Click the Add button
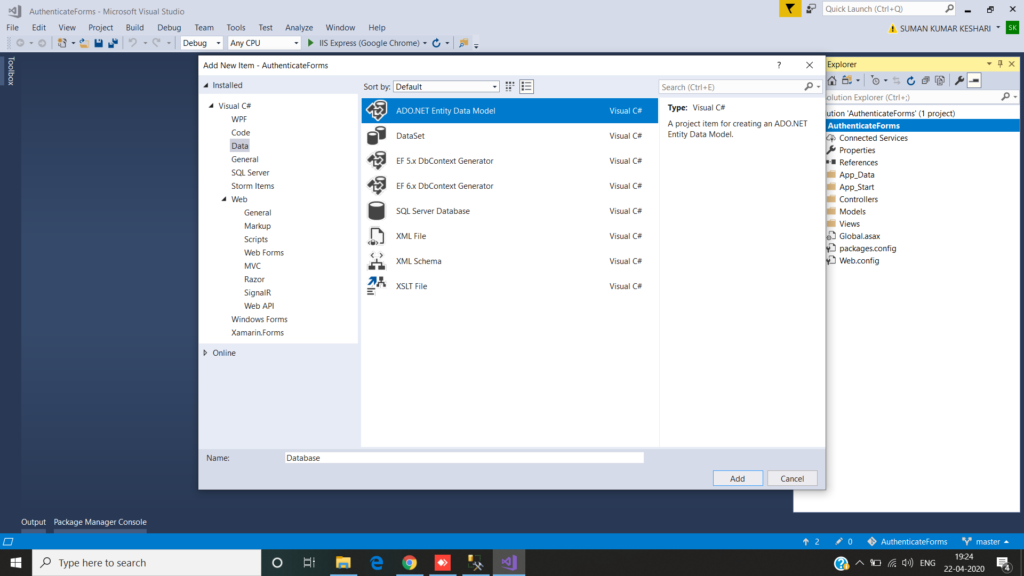This screenshot has height=576, width=1024. (737, 479)
